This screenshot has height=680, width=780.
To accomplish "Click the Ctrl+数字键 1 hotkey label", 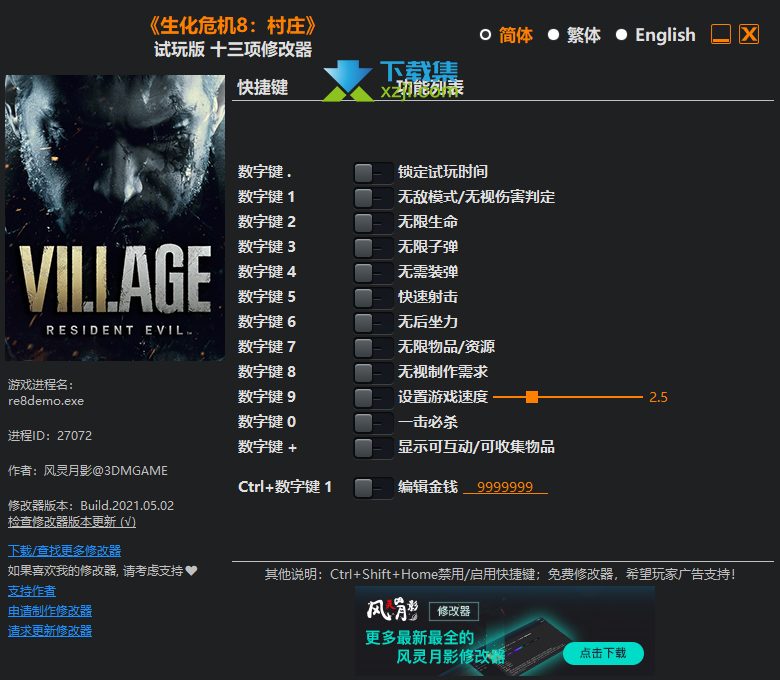I will coord(285,487).
